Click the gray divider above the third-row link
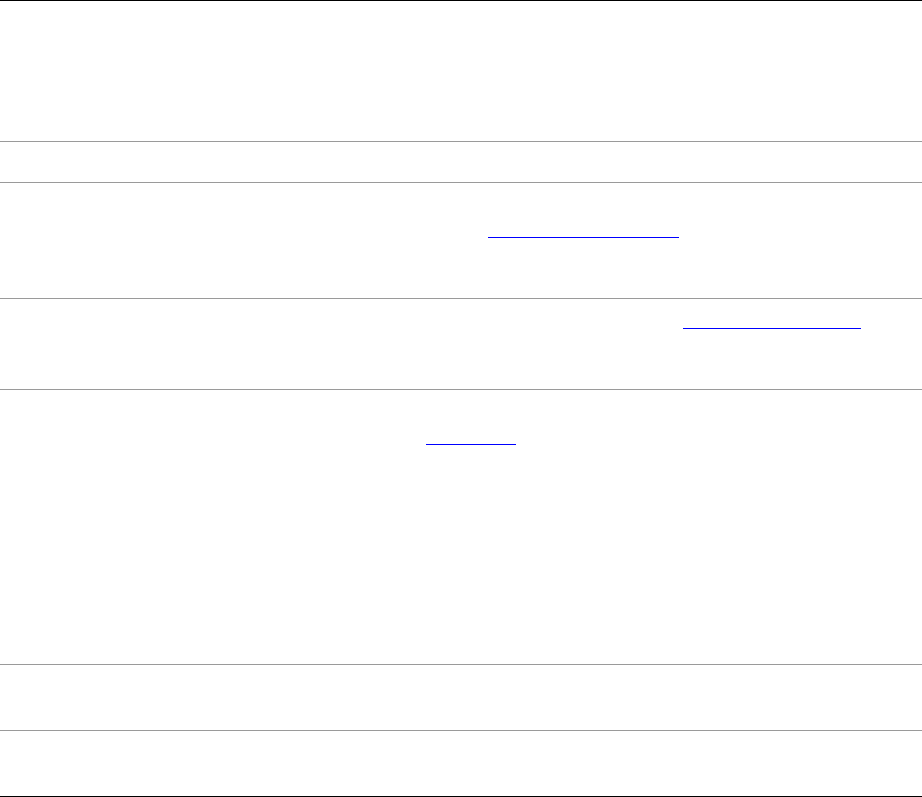Image resolution: width=922 pixels, height=797 pixels. pos(460,182)
